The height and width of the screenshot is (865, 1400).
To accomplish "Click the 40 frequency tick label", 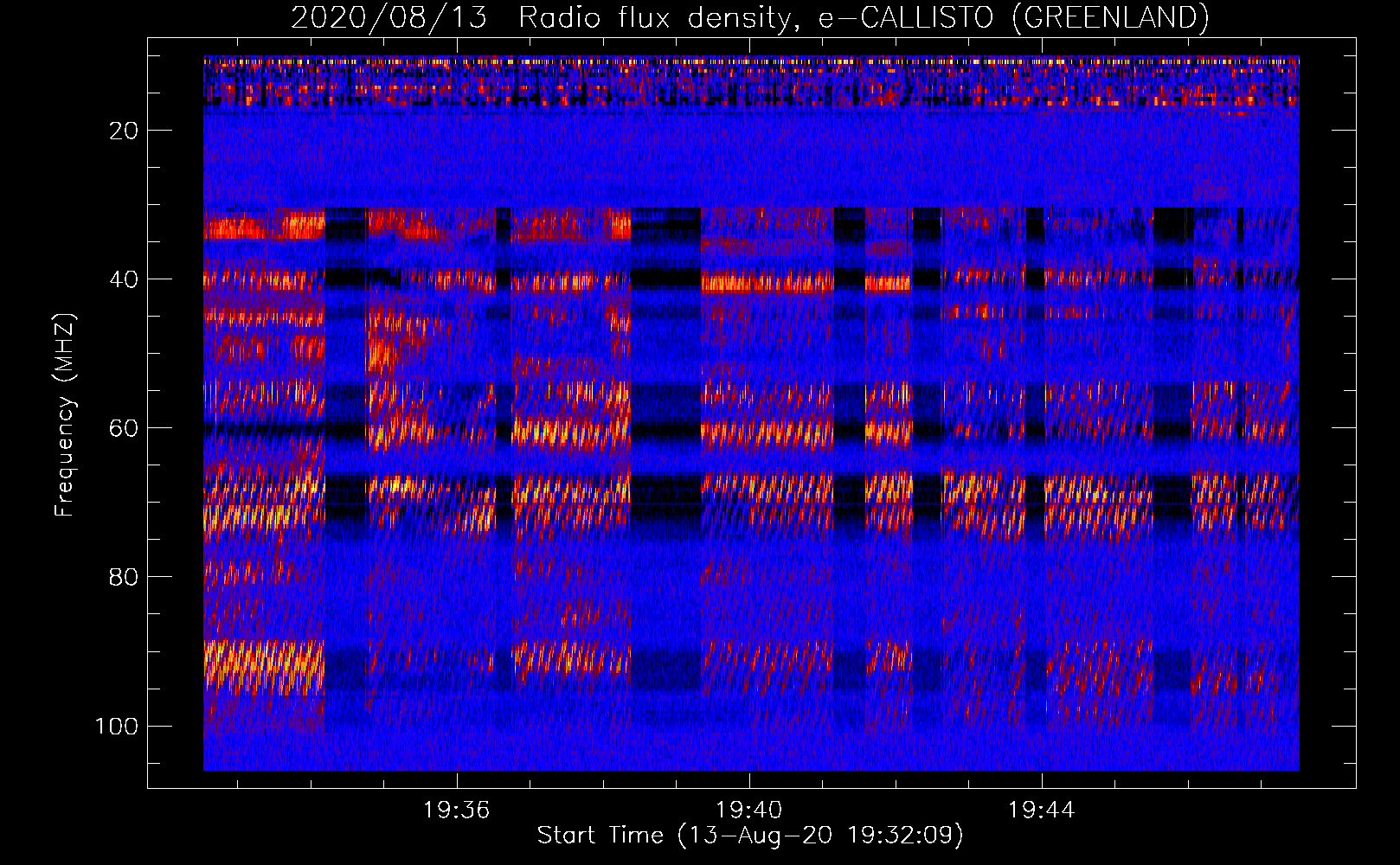I will click(x=124, y=279).
